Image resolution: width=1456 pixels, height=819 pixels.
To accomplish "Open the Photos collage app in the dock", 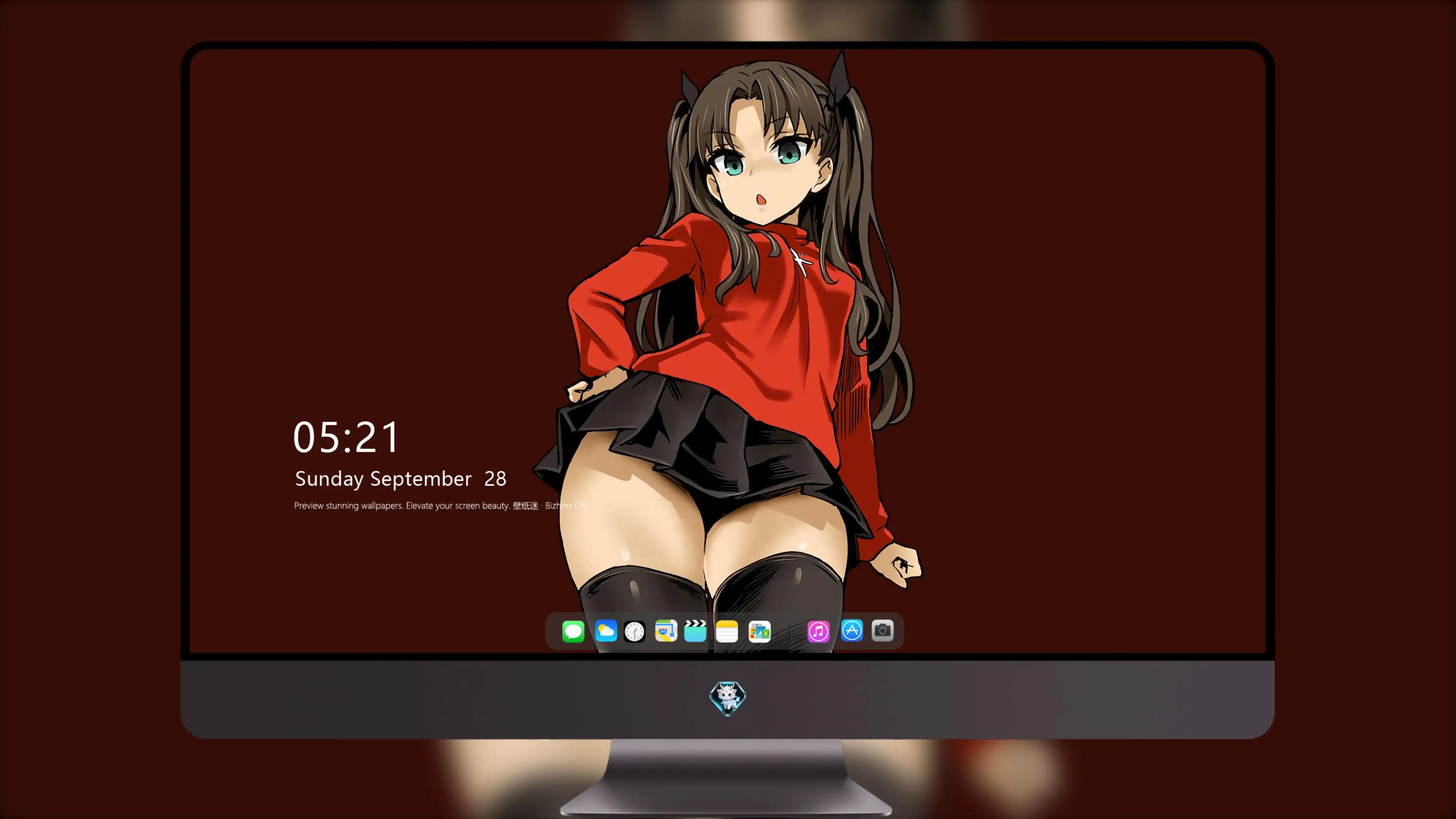I will (x=759, y=631).
